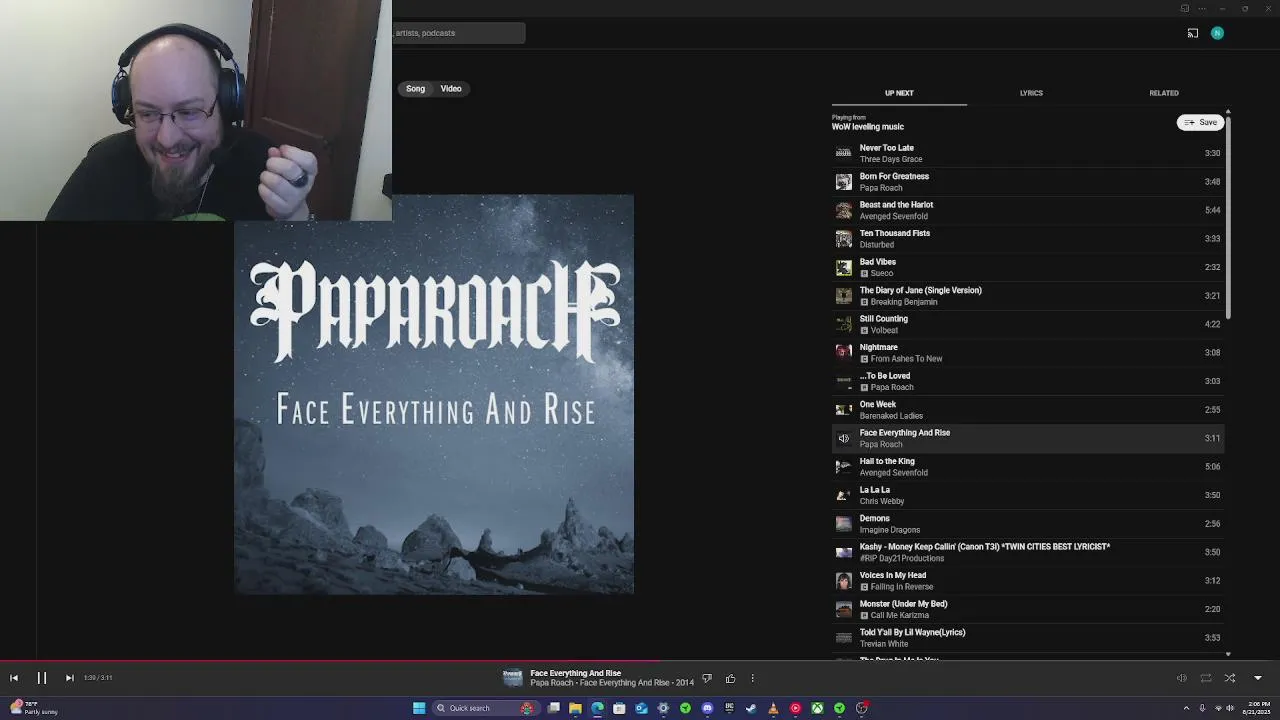Play Never Too Late by Three Days Grace
1280x720 pixels.
pyautogui.click(x=1028, y=153)
